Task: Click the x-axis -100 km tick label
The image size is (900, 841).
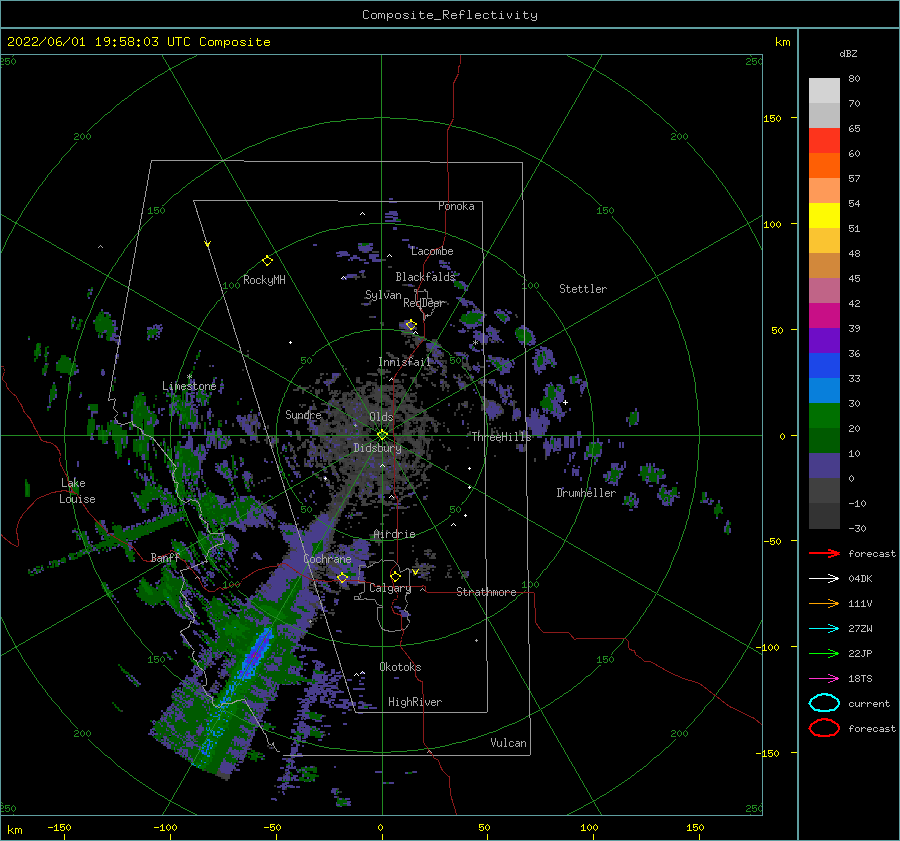Action: 165,828
